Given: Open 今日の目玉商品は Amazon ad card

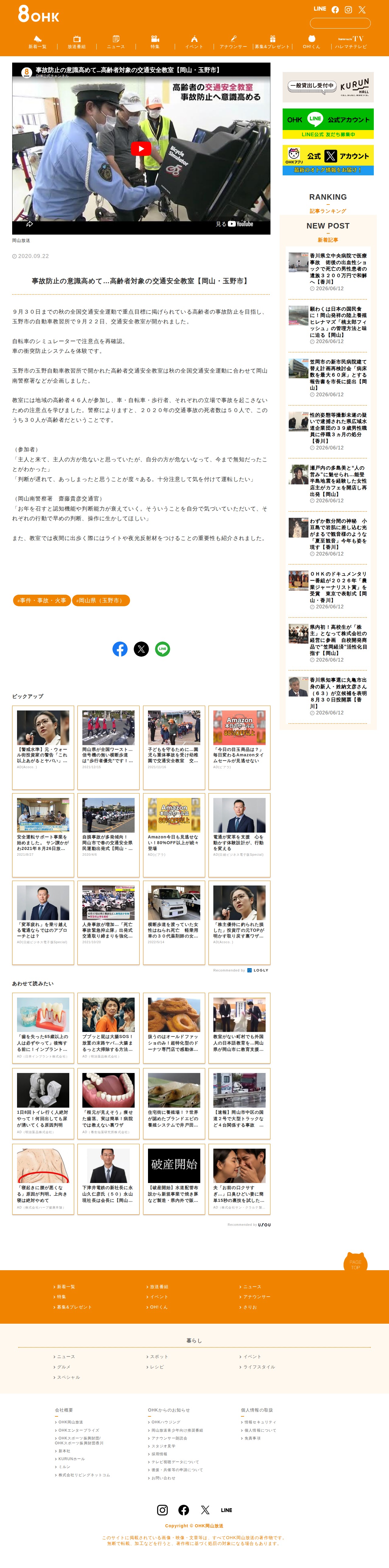Looking at the screenshot, I should 239,748.
